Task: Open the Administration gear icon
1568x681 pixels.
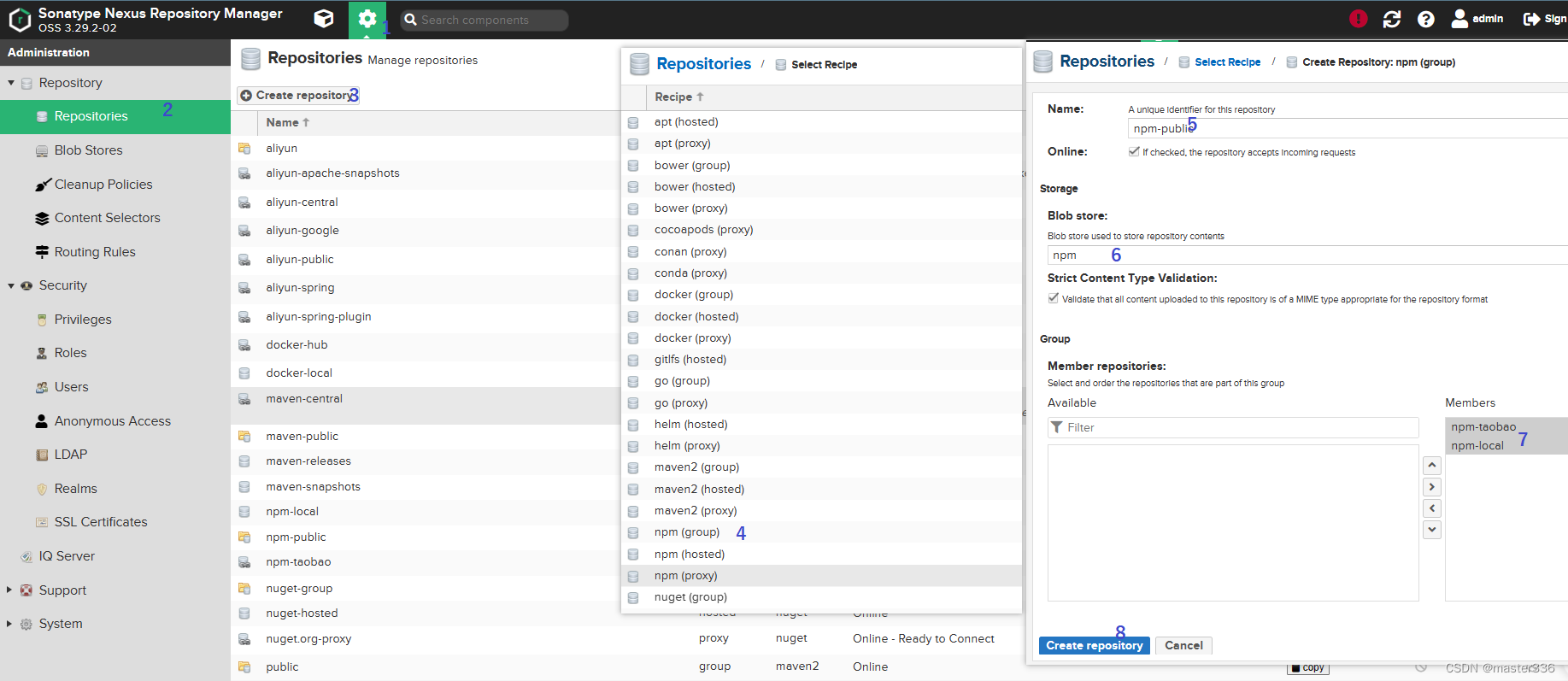Action: pyautogui.click(x=367, y=19)
